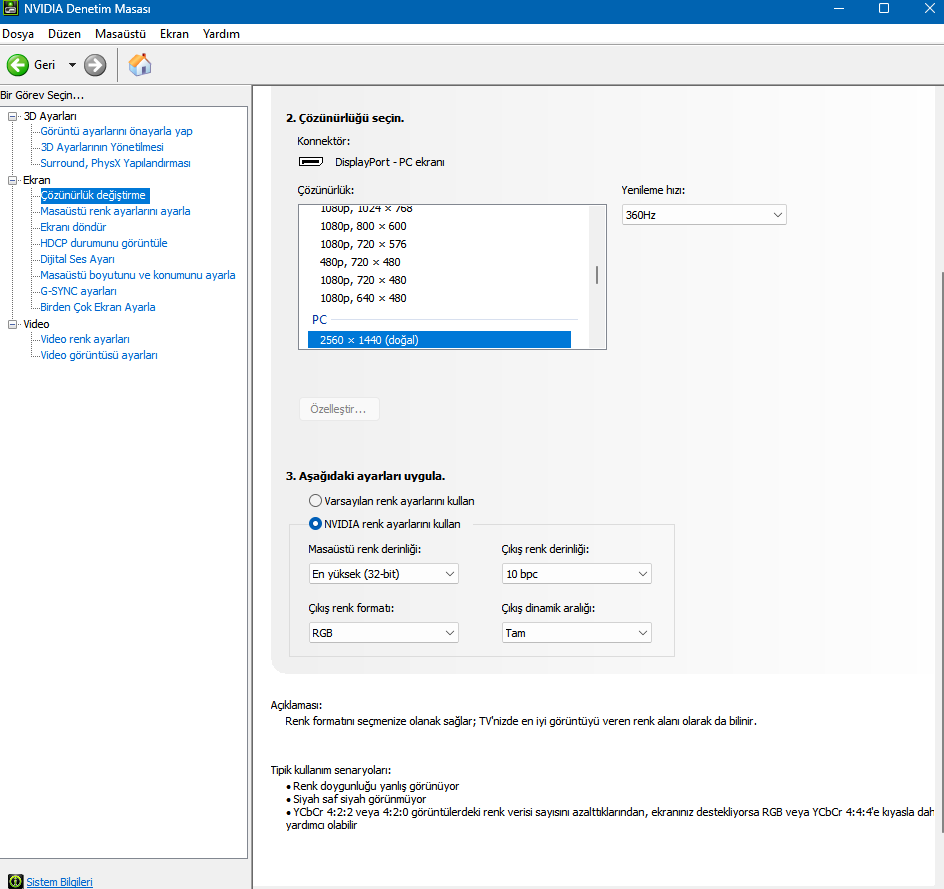Open Çıkış renk formatı RGB dropdown

pyautogui.click(x=384, y=633)
